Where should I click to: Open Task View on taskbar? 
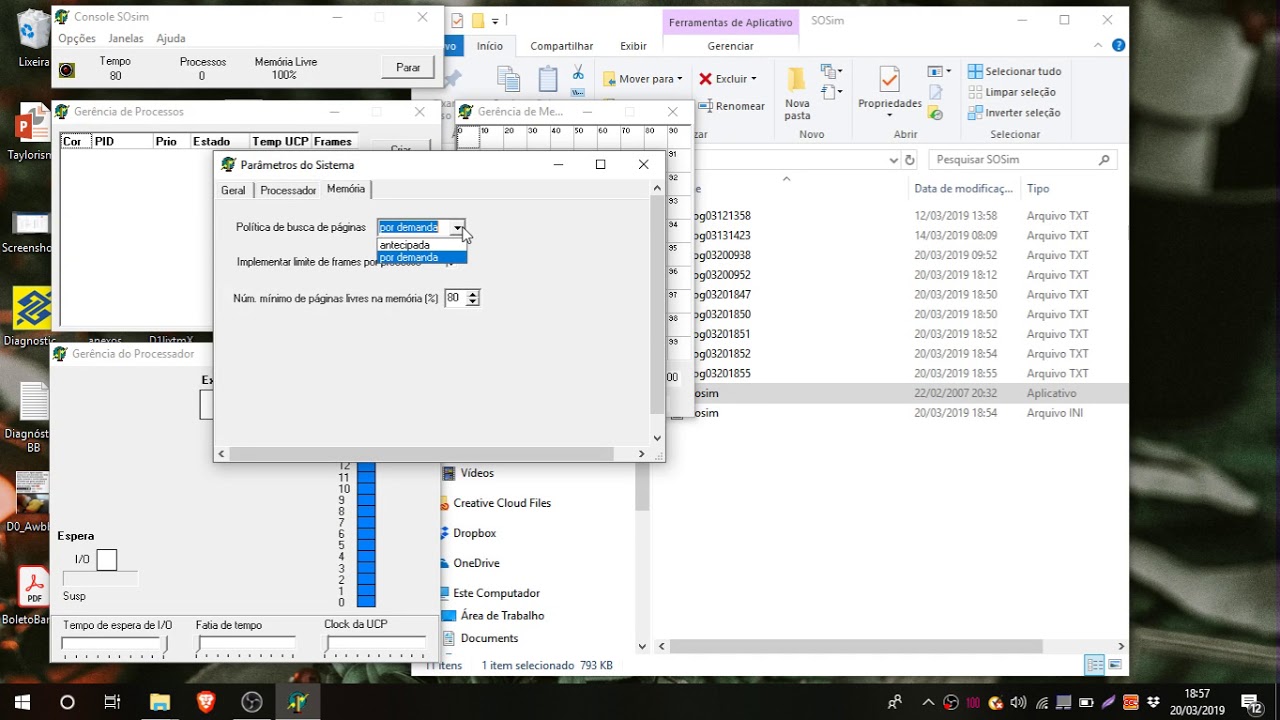click(112, 702)
